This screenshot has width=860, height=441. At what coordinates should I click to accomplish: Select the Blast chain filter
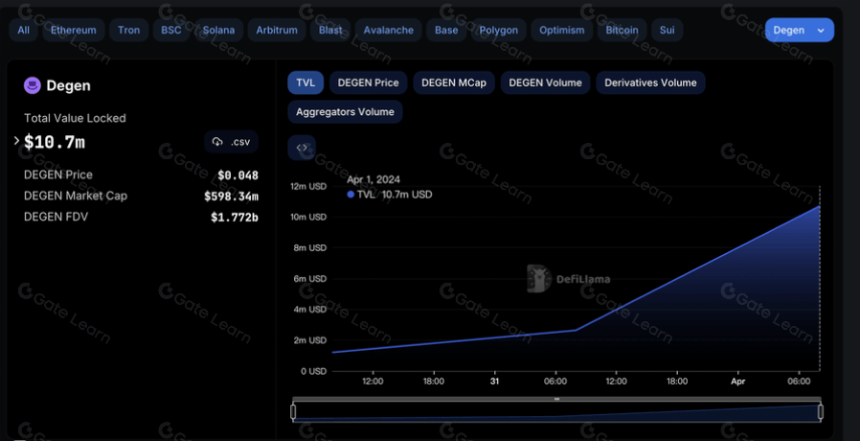coord(331,30)
